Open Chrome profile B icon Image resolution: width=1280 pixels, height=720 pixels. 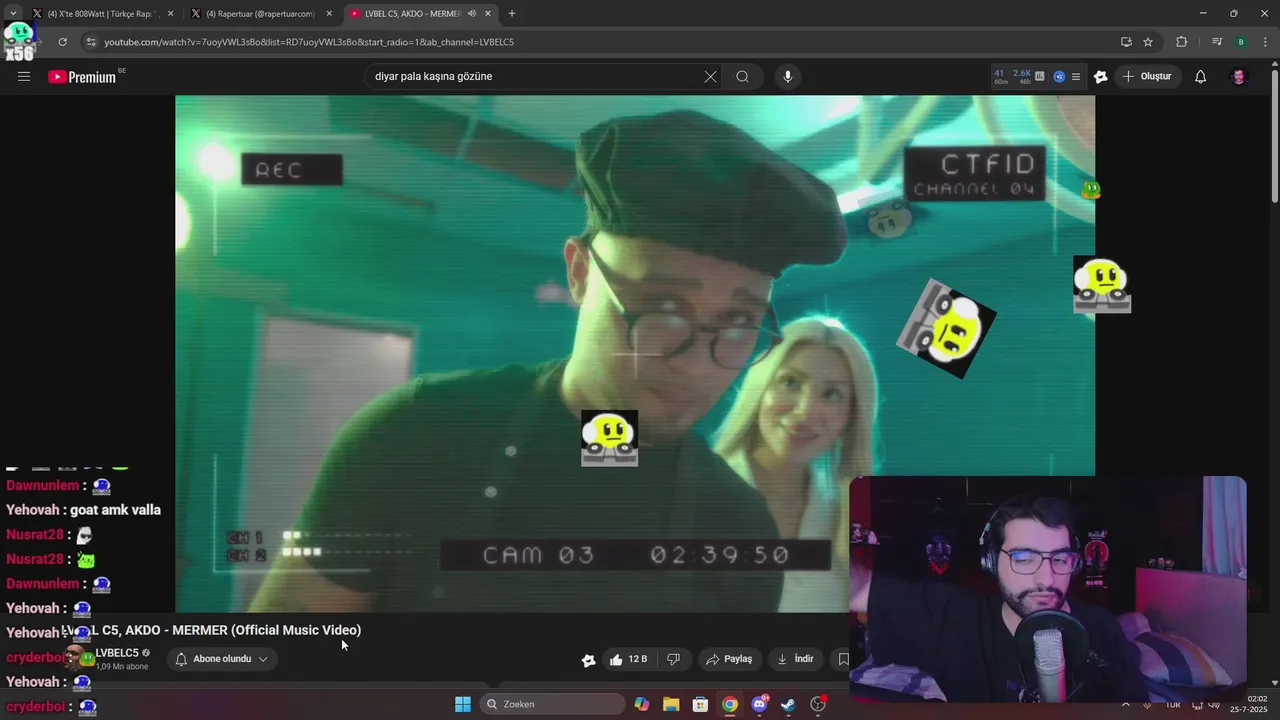coord(1241,42)
